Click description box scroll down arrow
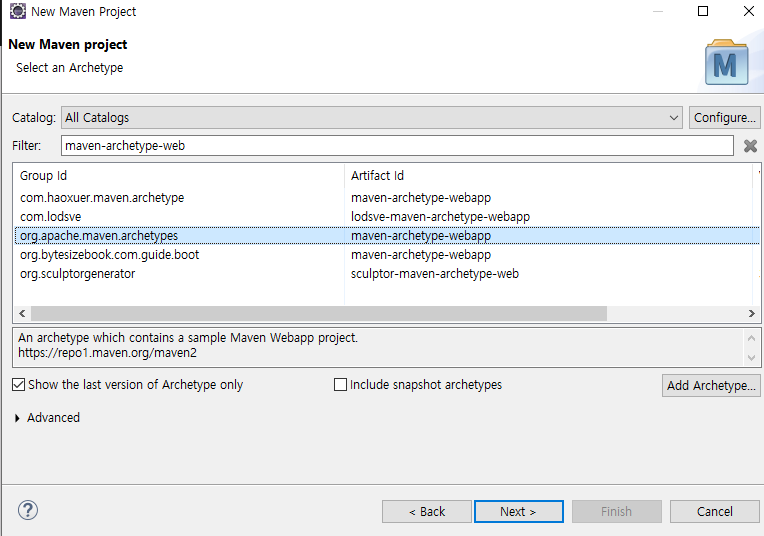The image size is (764, 536). point(751,358)
